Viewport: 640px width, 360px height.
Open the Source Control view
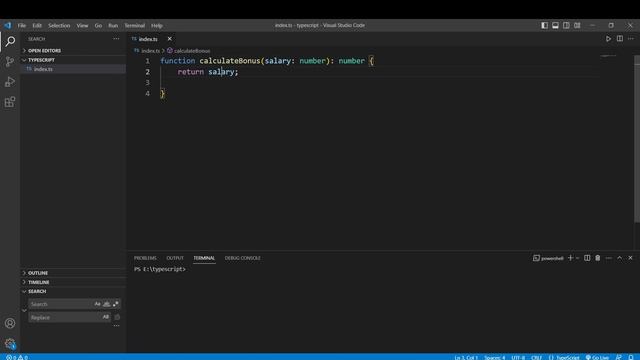tap(10, 62)
